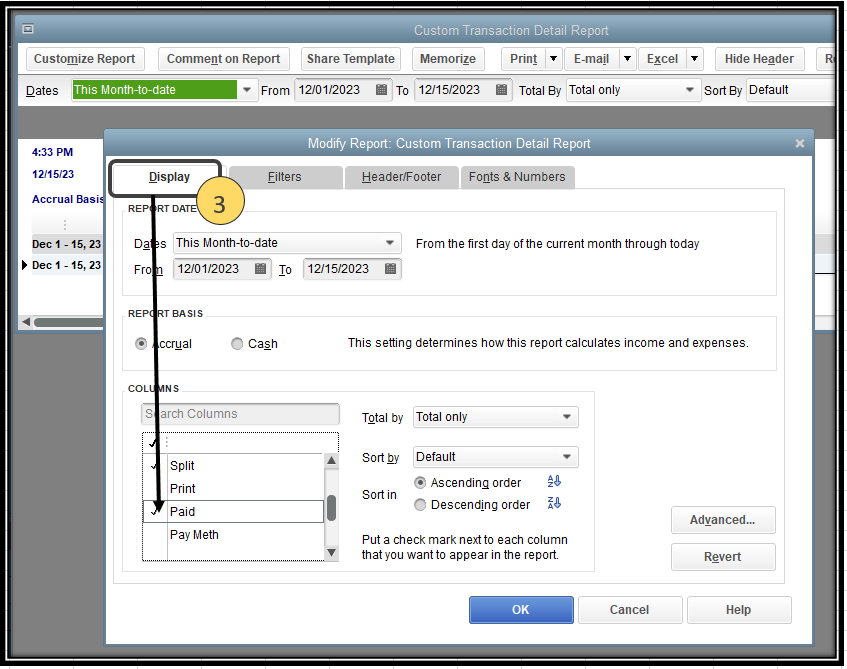Open Help for Modify Report
Image resolution: width=847 pixels, height=669 pixels.
click(x=738, y=610)
